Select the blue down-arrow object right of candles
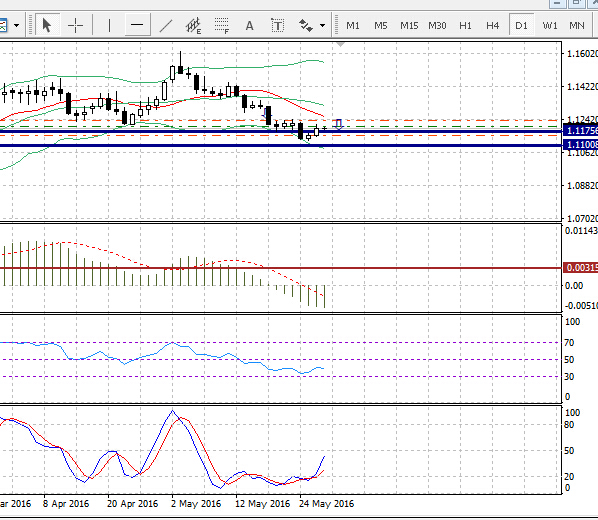The image size is (598, 520). pos(338,124)
